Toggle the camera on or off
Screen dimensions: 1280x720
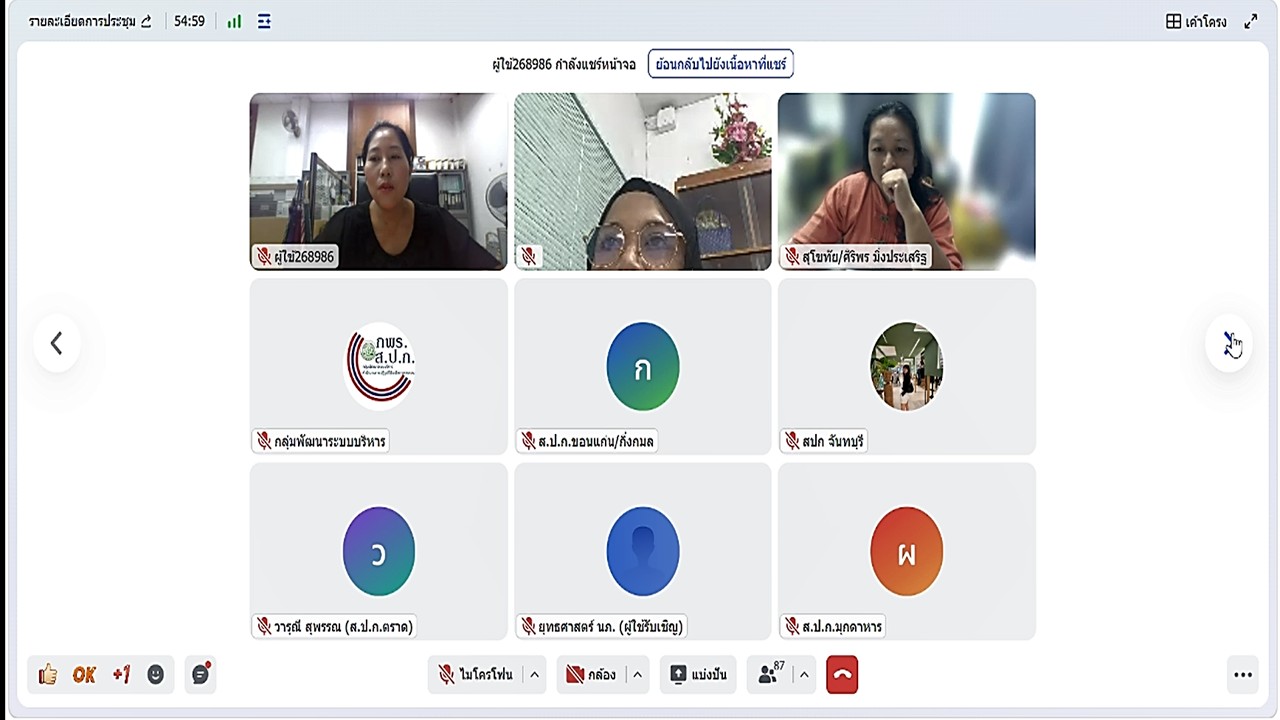[591, 675]
